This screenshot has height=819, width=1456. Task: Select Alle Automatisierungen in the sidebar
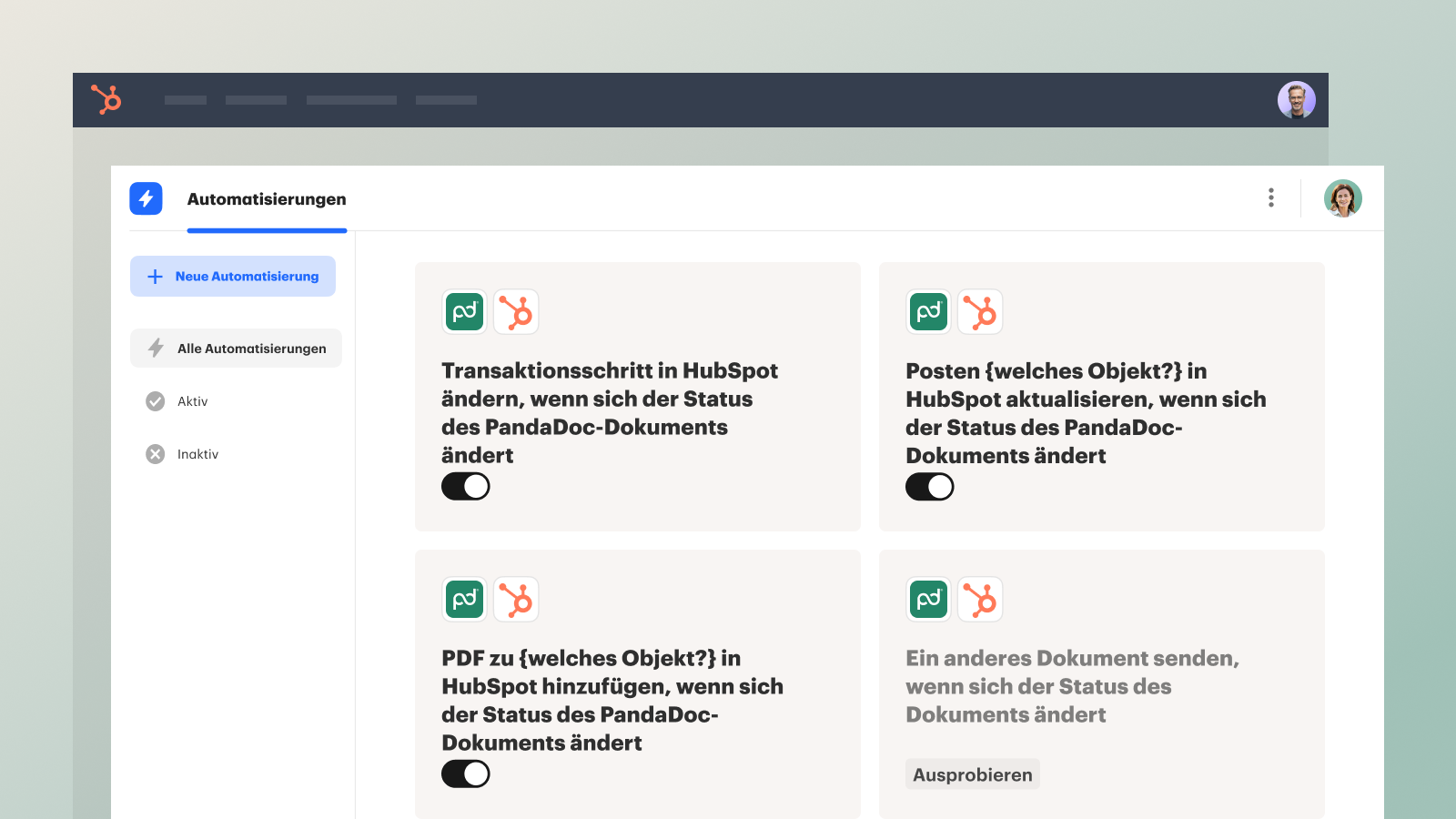click(x=237, y=349)
